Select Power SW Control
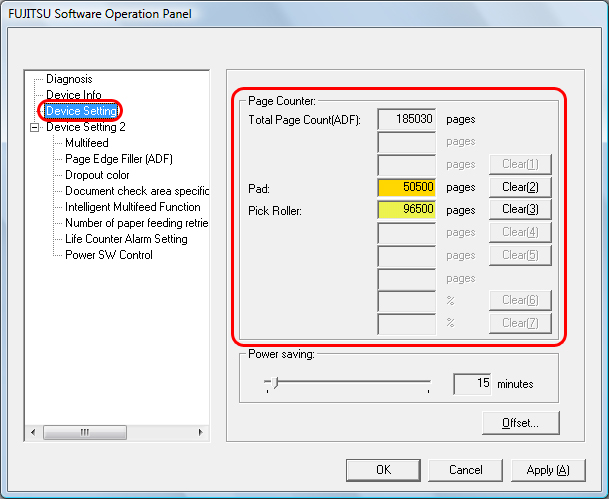The height and width of the screenshot is (499, 609). click(109, 255)
